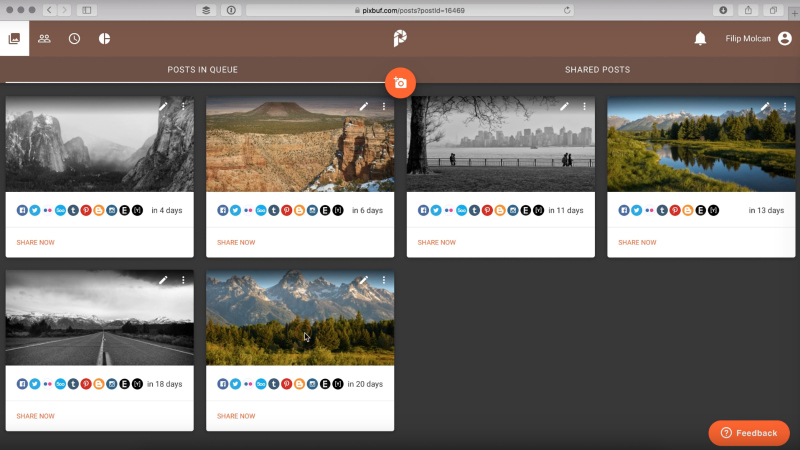Screen dimensions: 800x450
Task: Click Share Now on the 11 days post
Action: coord(436,242)
